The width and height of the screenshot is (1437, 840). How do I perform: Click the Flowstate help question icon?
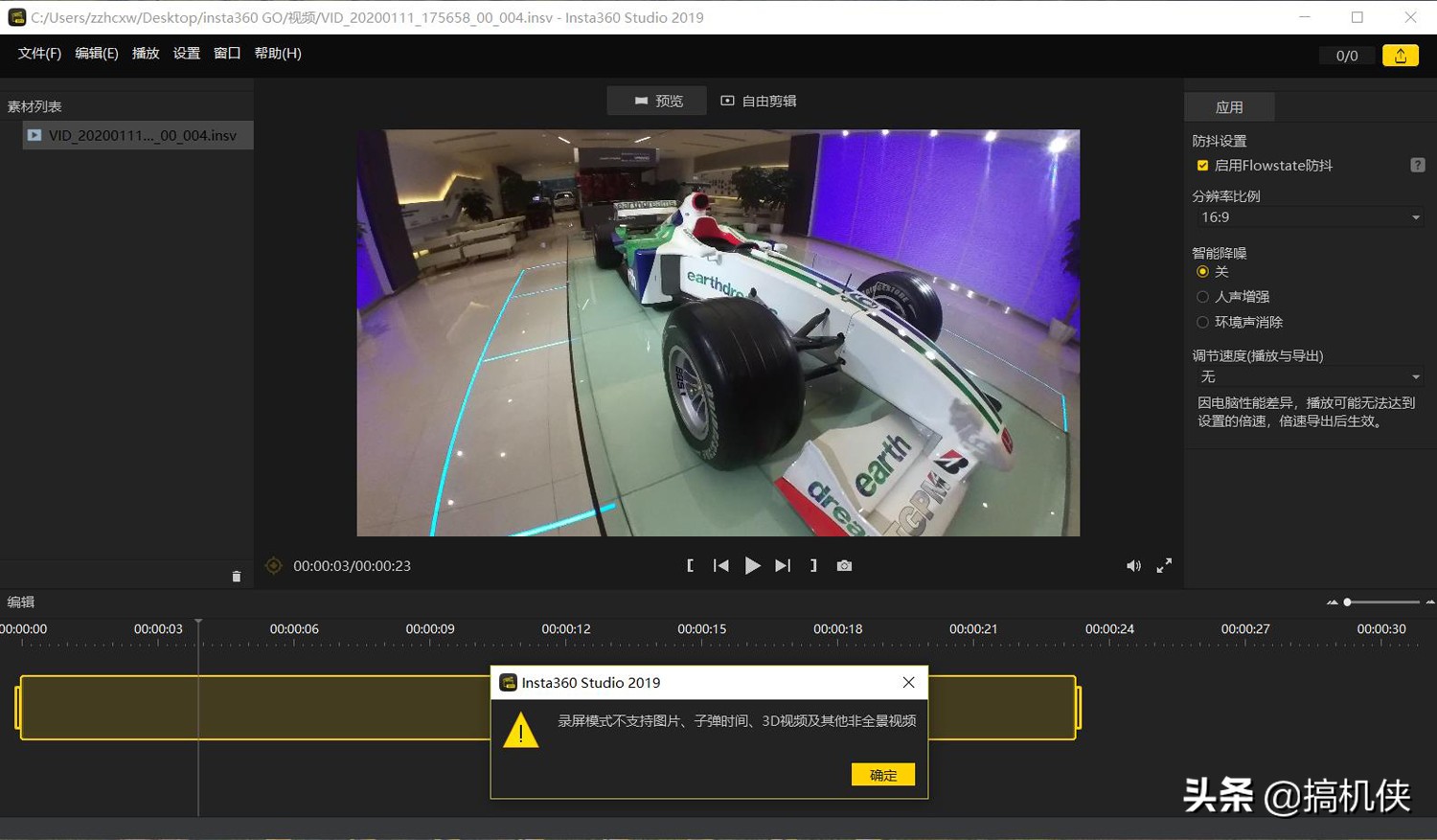pos(1418,166)
